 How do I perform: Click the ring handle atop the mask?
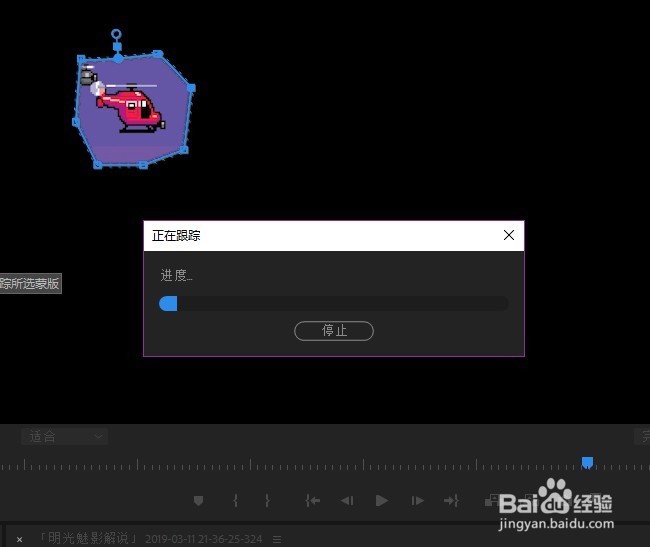click(x=116, y=34)
